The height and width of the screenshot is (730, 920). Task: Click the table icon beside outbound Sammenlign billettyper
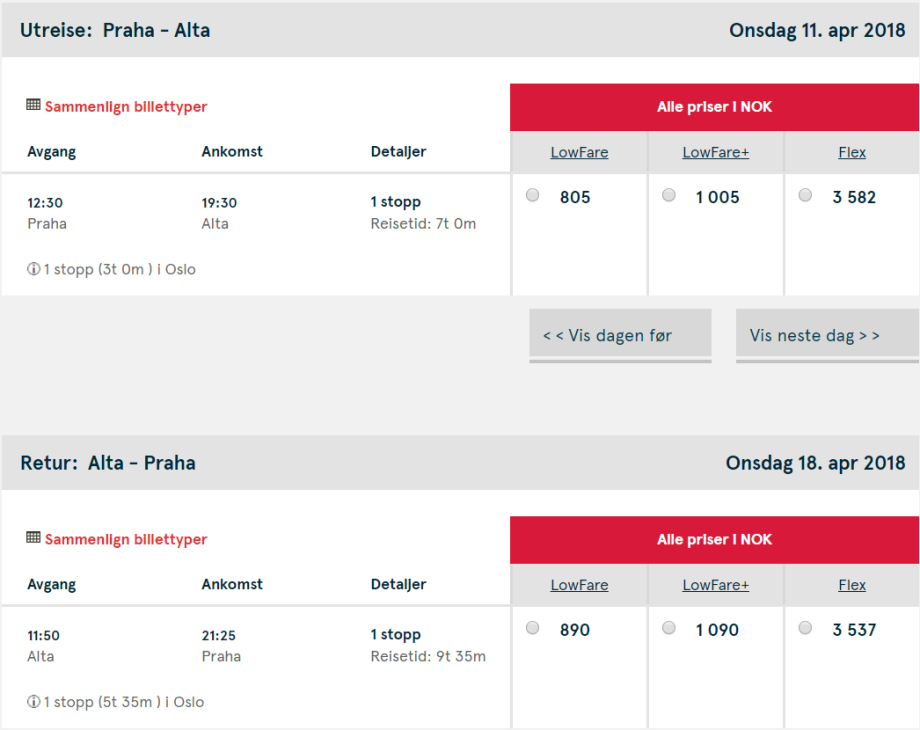(33, 105)
